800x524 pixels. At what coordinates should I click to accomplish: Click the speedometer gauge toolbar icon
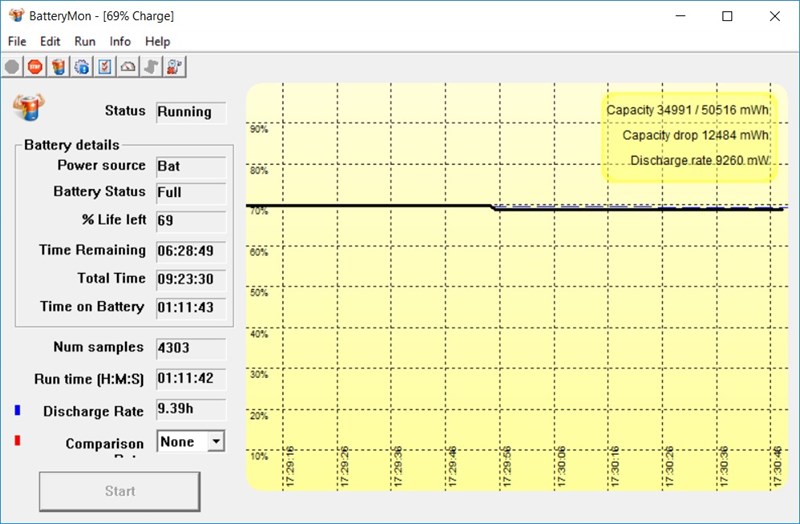(128, 67)
